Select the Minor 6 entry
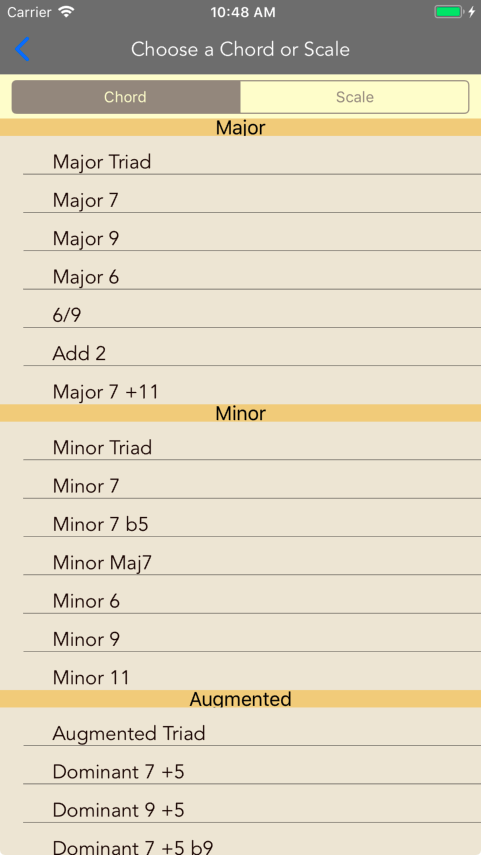Viewport: 481px width, 855px height. point(240,594)
